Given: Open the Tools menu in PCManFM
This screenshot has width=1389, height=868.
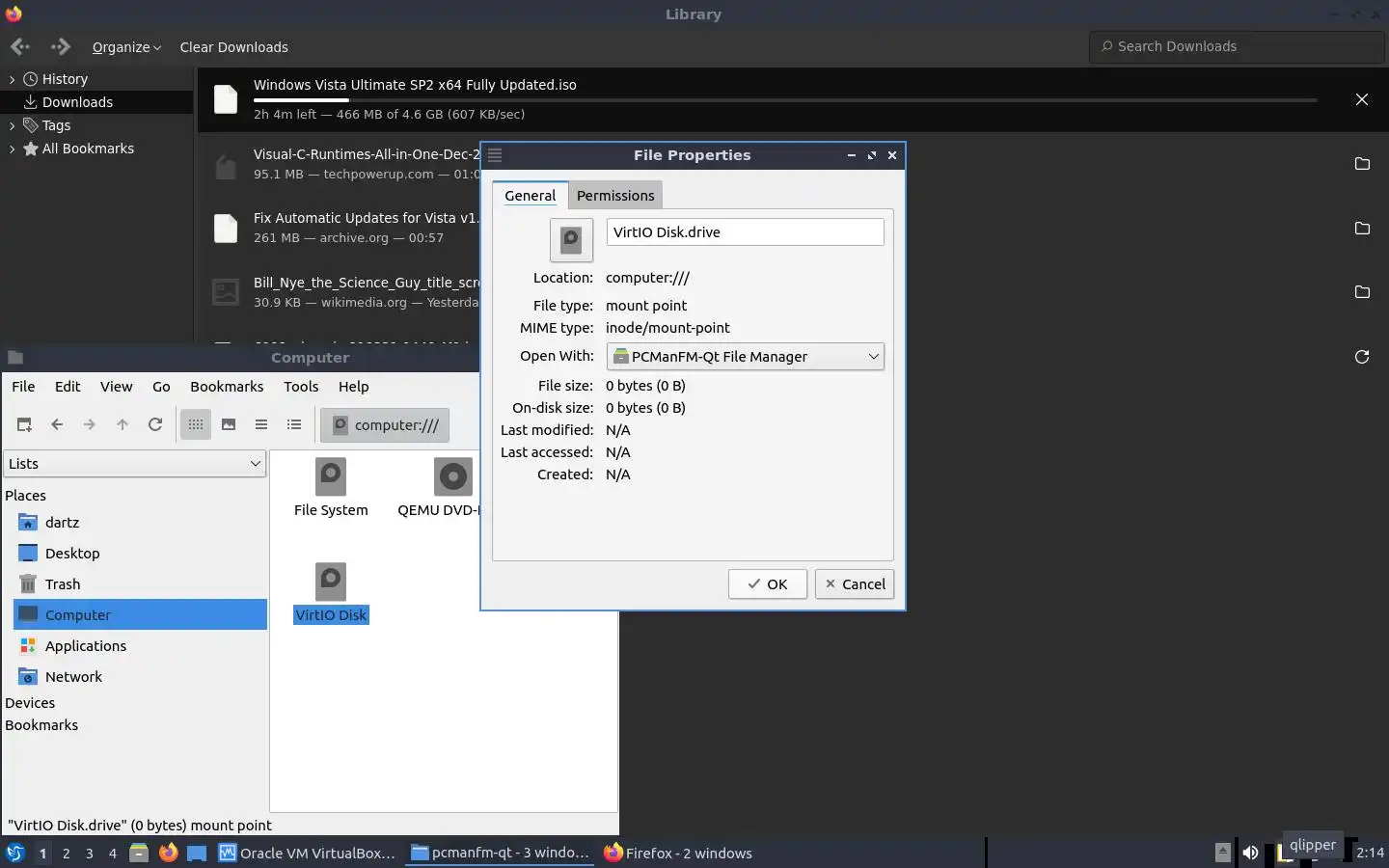Looking at the screenshot, I should (x=301, y=387).
